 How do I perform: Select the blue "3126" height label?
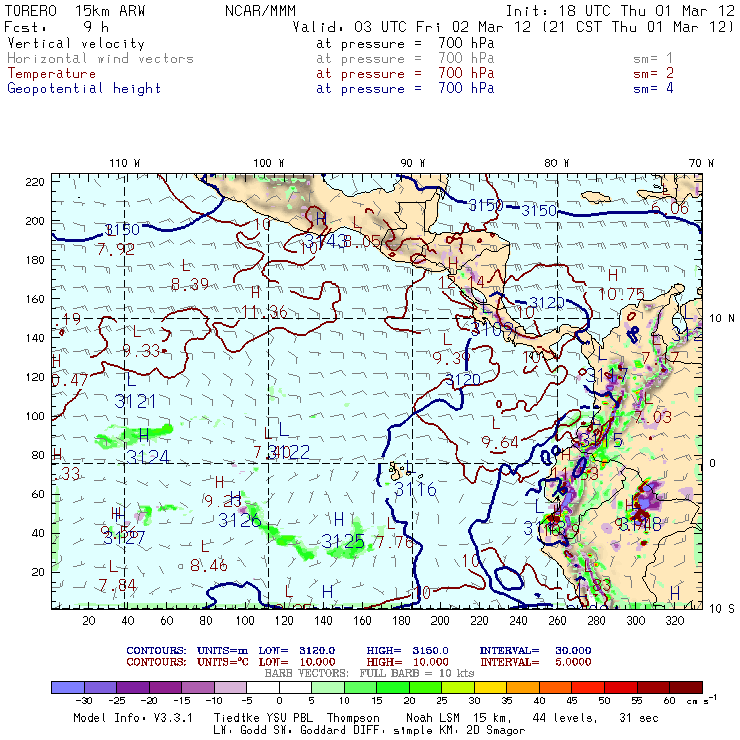(240, 520)
